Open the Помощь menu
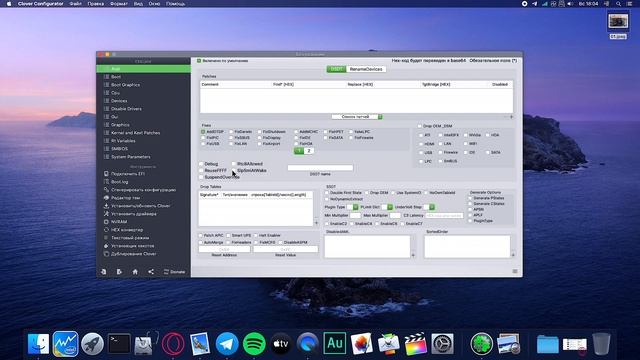 click(176, 4)
